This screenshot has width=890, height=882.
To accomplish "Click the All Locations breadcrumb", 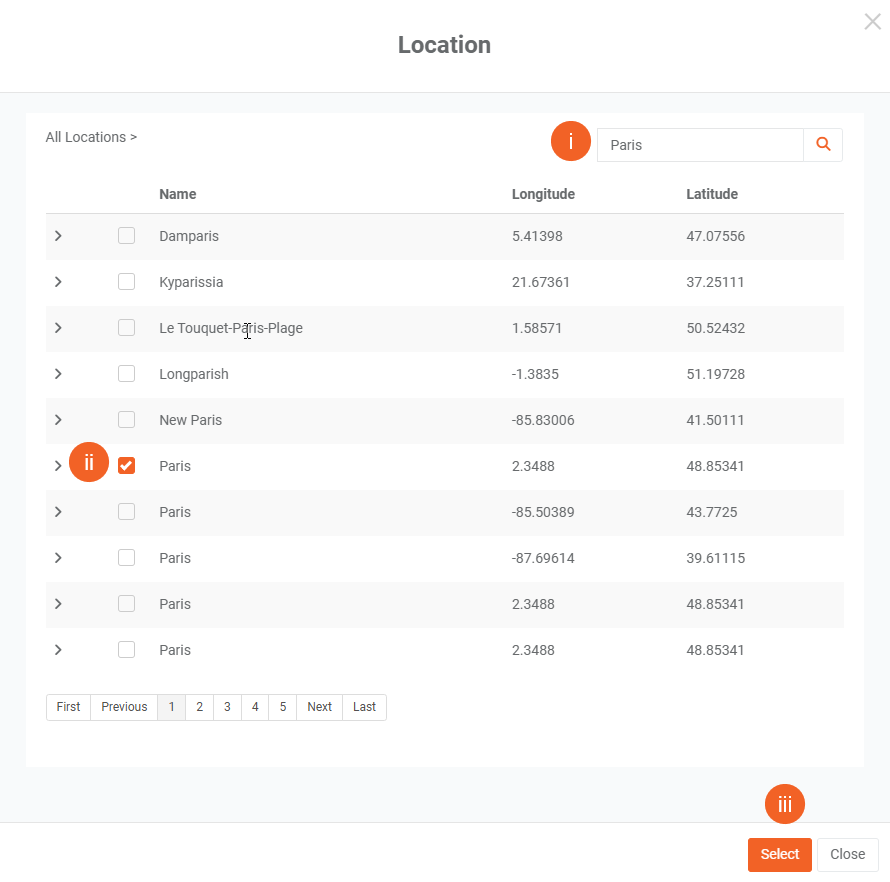I will (86, 137).
